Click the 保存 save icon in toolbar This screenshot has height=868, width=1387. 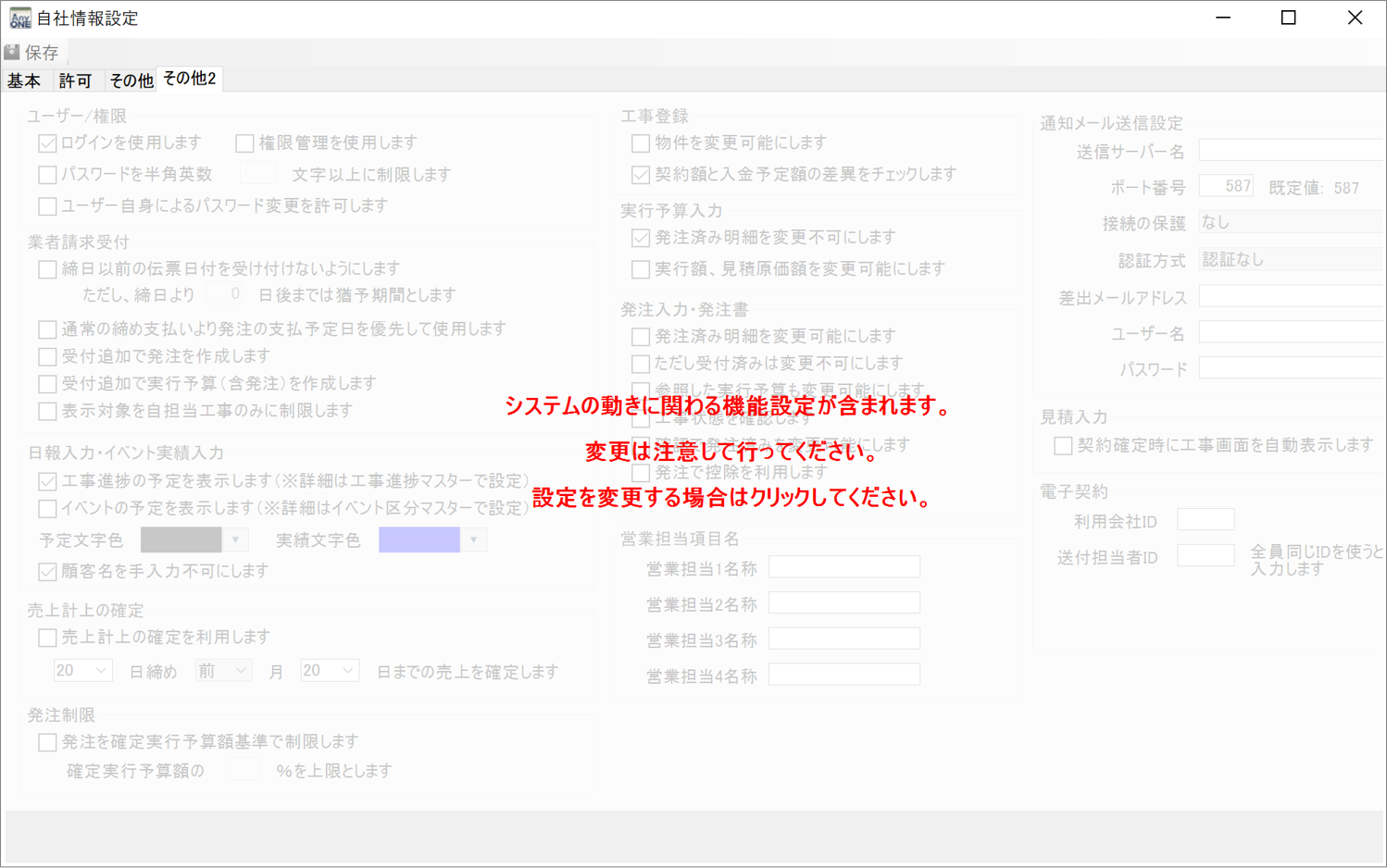point(13,53)
